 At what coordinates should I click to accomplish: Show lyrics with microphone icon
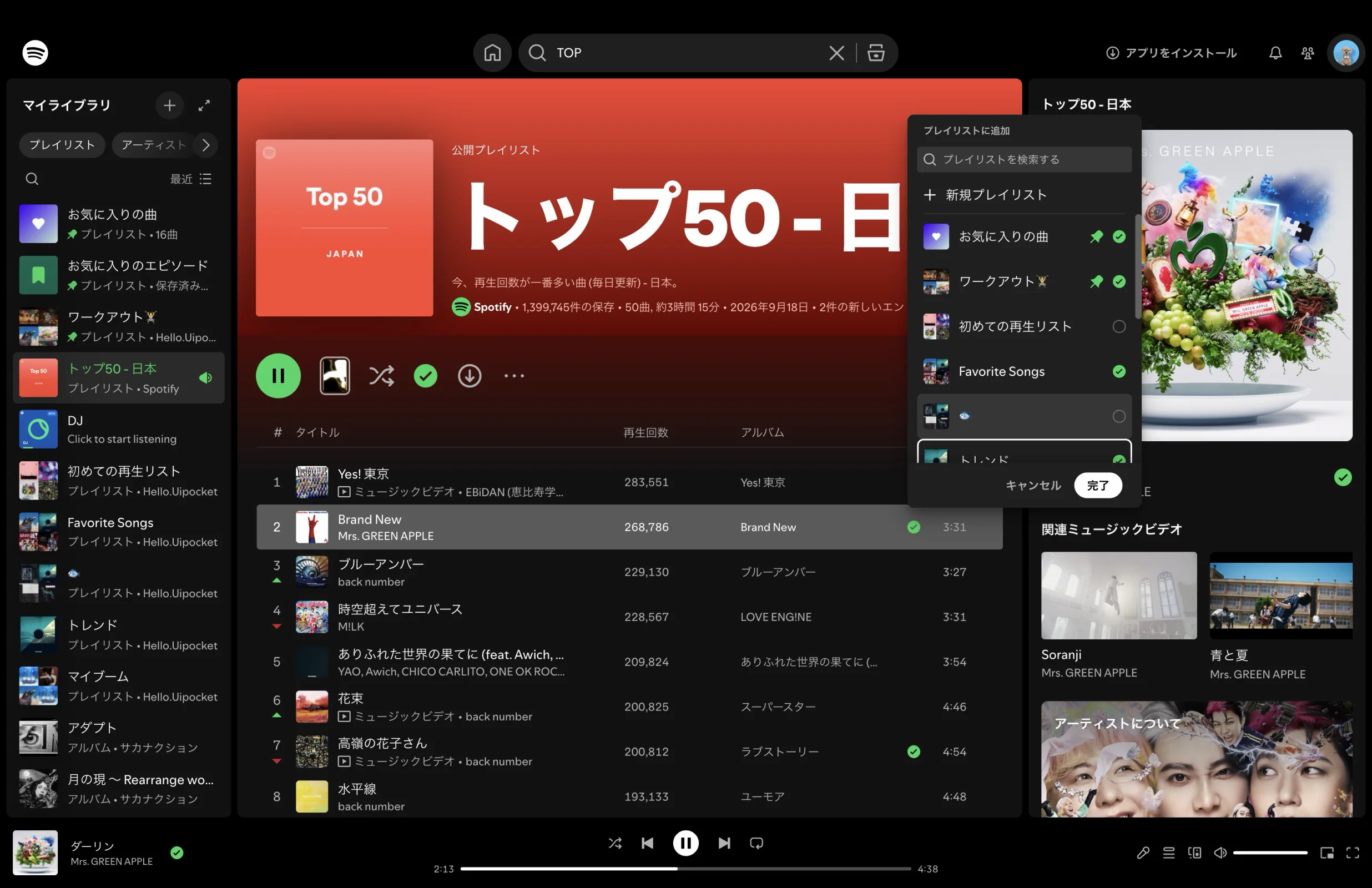[x=1143, y=853]
